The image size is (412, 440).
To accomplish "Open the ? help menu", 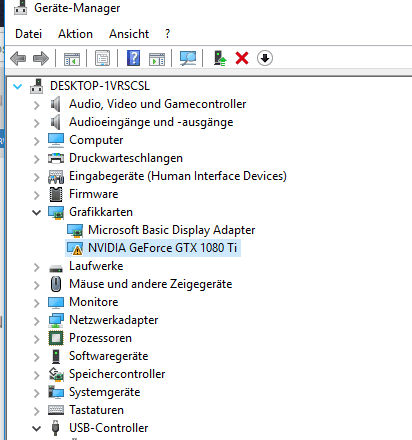I will pyautogui.click(x=167, y=34).
